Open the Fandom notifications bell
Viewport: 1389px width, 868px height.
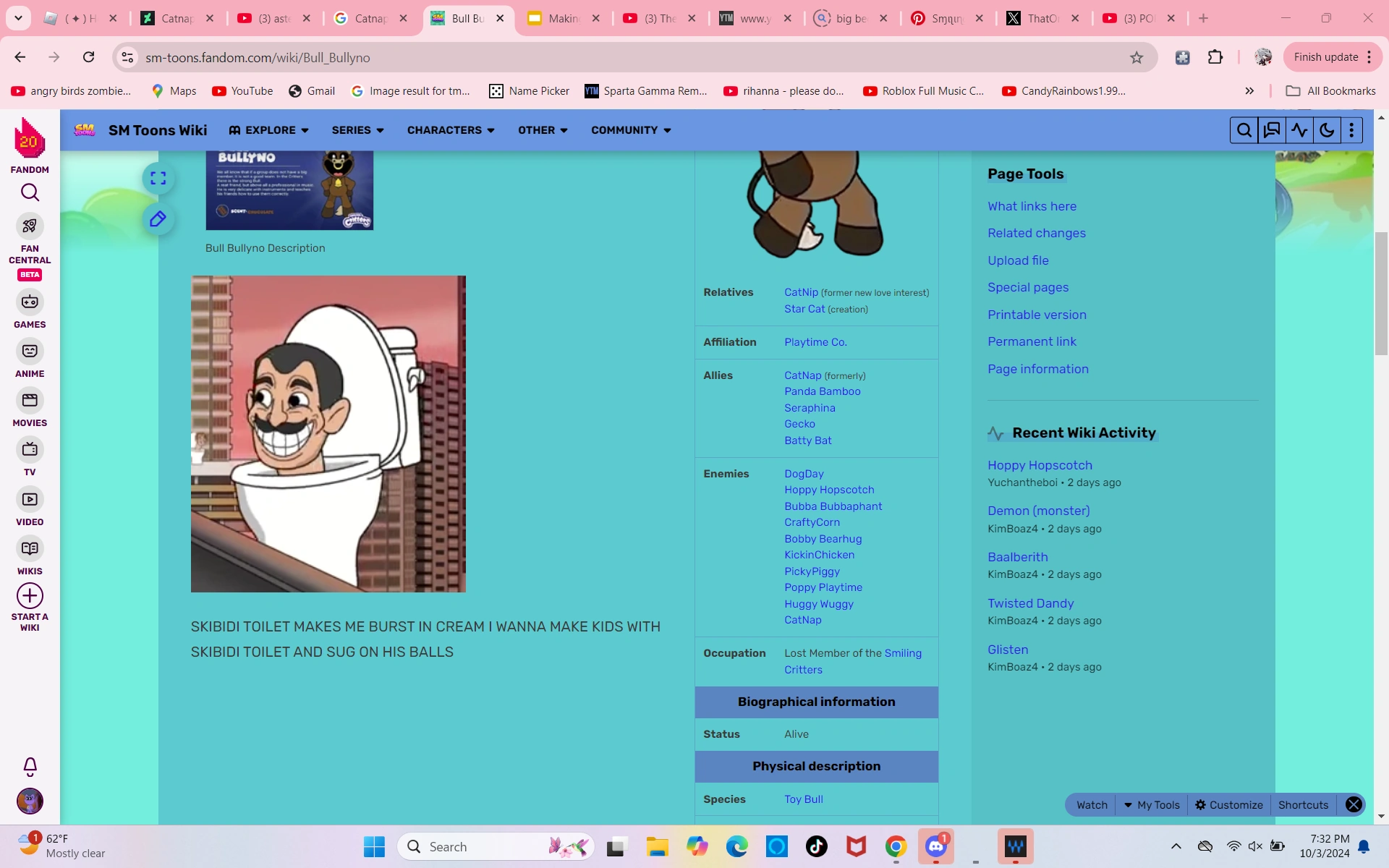pos(30,766)
